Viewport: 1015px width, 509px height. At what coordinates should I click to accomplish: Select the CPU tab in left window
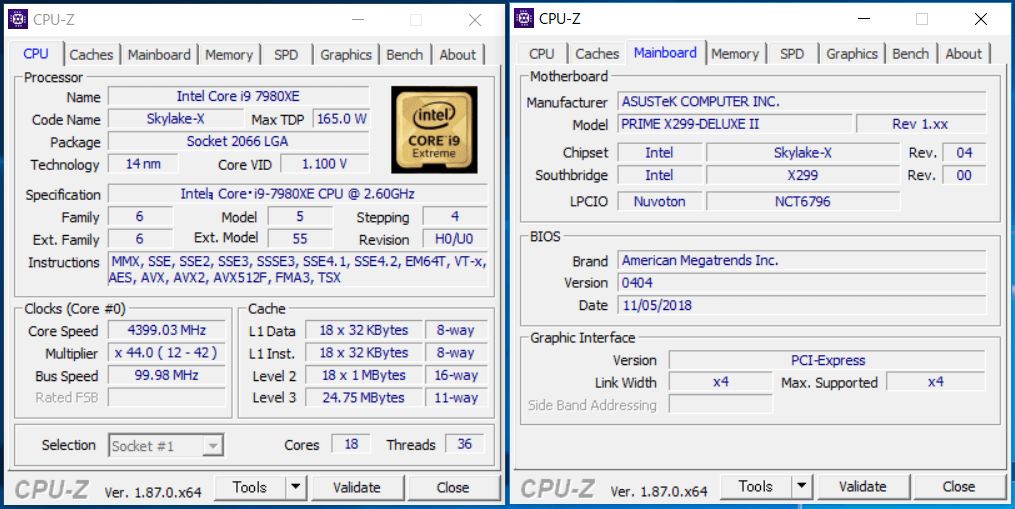tap(36, 54)
